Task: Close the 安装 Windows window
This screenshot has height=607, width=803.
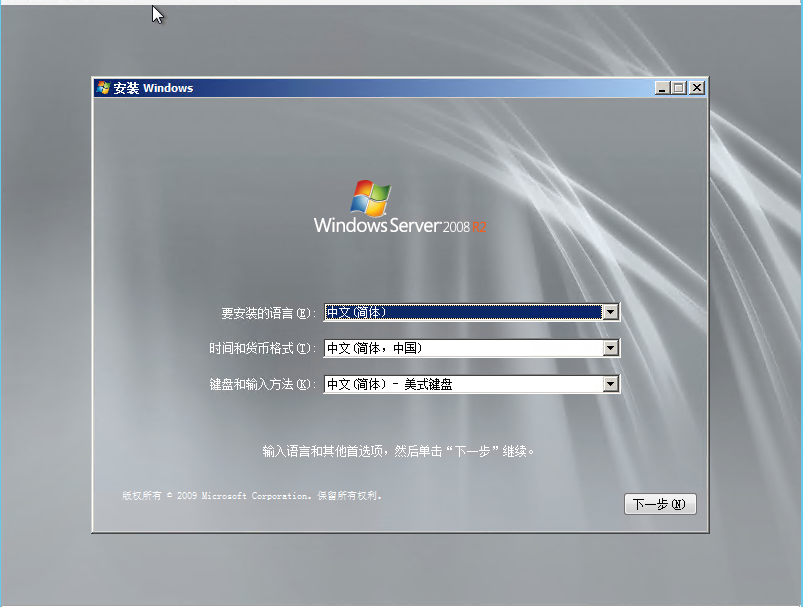Action: coord(696,88)
